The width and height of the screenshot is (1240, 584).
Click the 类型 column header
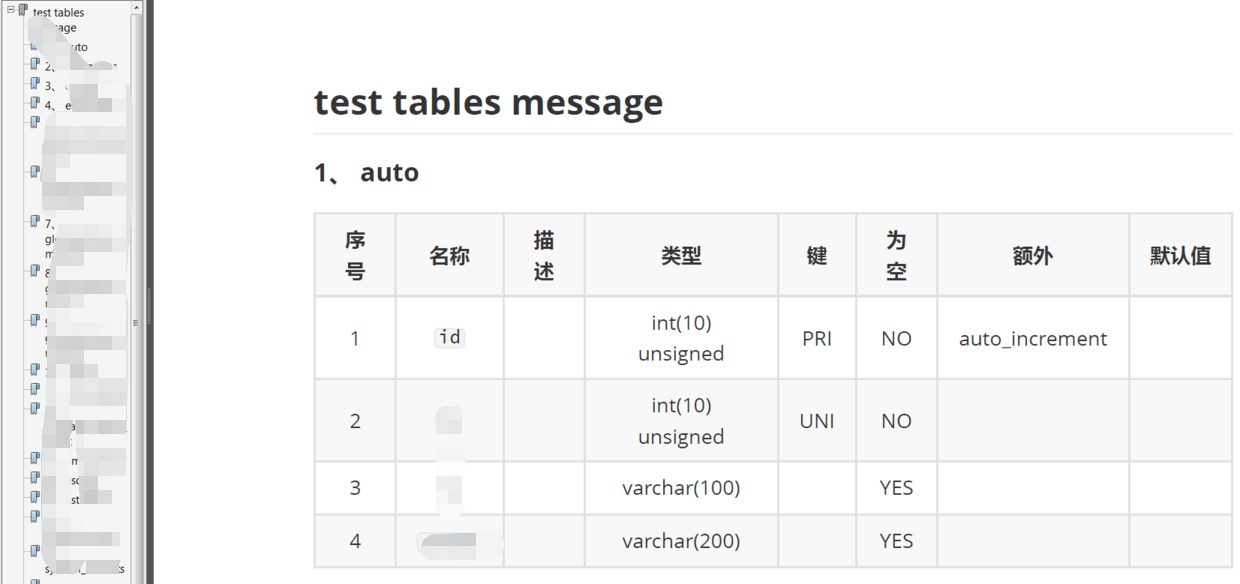[x=681, y=255]
